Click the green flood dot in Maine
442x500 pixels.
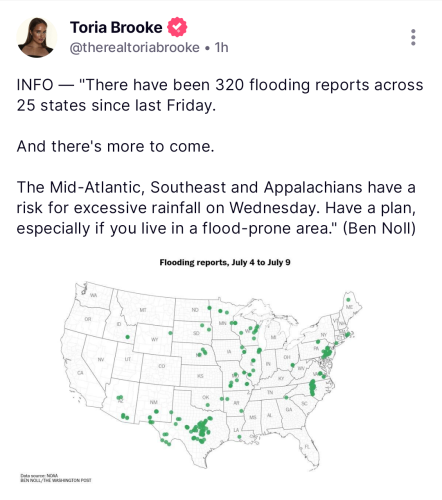pyautogui.click(x=348, y=300)
